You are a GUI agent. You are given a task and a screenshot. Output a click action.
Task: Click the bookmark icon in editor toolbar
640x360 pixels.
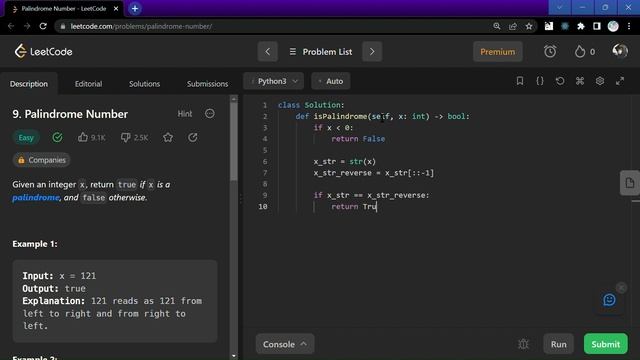(520, 81)
